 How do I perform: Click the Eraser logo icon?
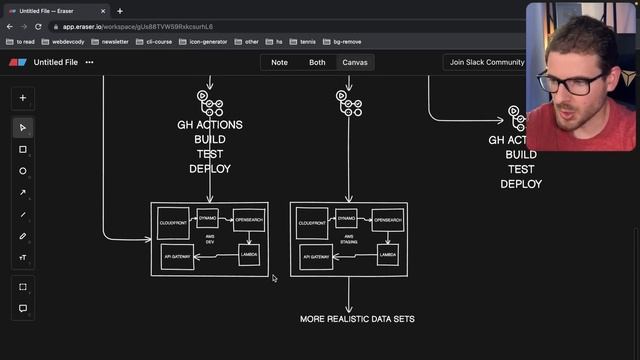point(18,62)
